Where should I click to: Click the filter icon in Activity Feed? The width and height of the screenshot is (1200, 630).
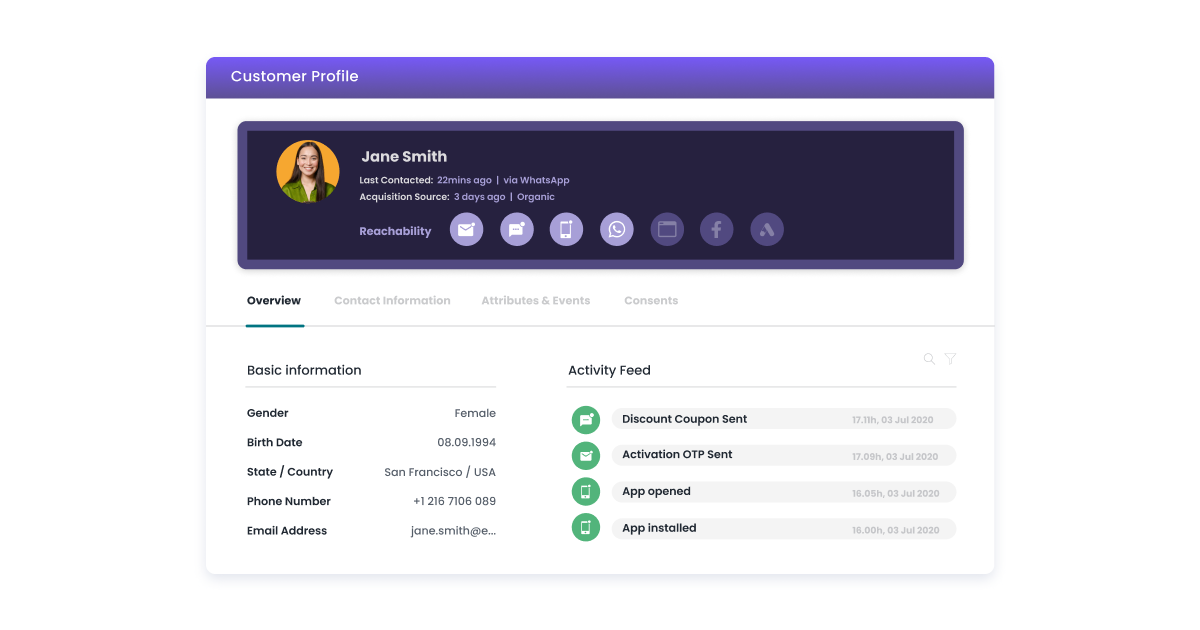(x=949, y=358)
